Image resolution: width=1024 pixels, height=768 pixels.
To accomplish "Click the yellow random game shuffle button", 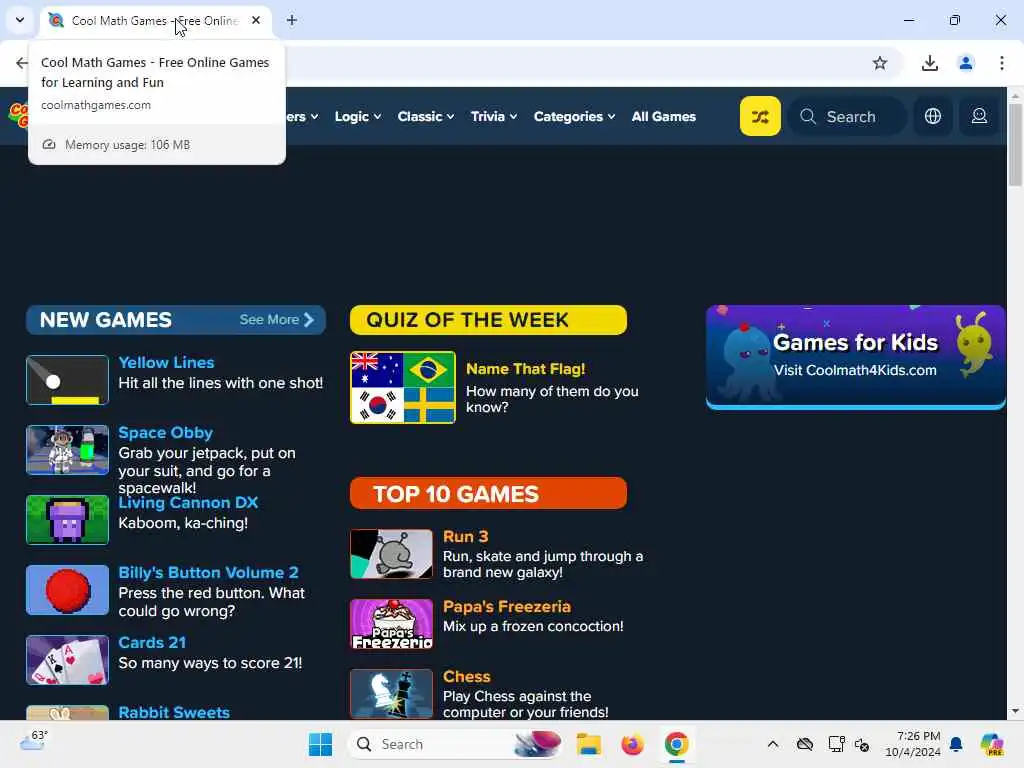I will [x=760, y=116].
